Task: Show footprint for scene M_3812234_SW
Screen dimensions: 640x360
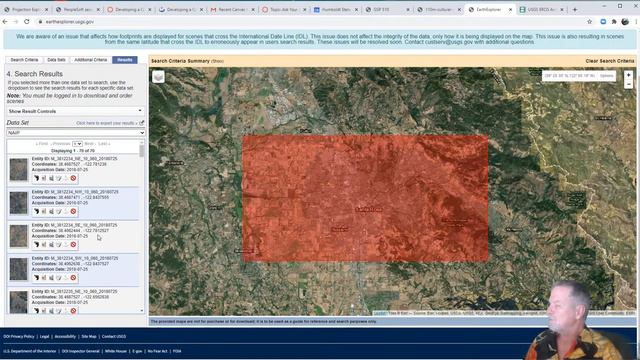Action: point(36,278)
